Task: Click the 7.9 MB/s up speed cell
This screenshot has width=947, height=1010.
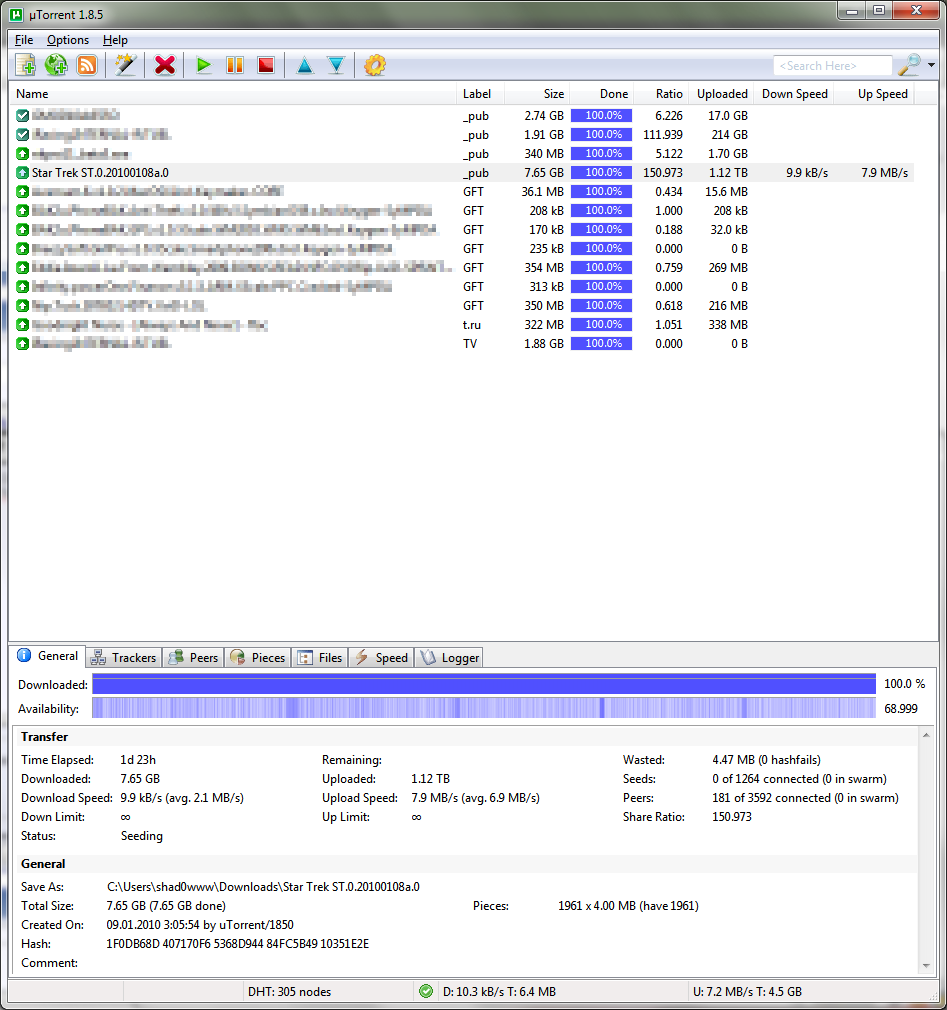Action: [884, 173]
